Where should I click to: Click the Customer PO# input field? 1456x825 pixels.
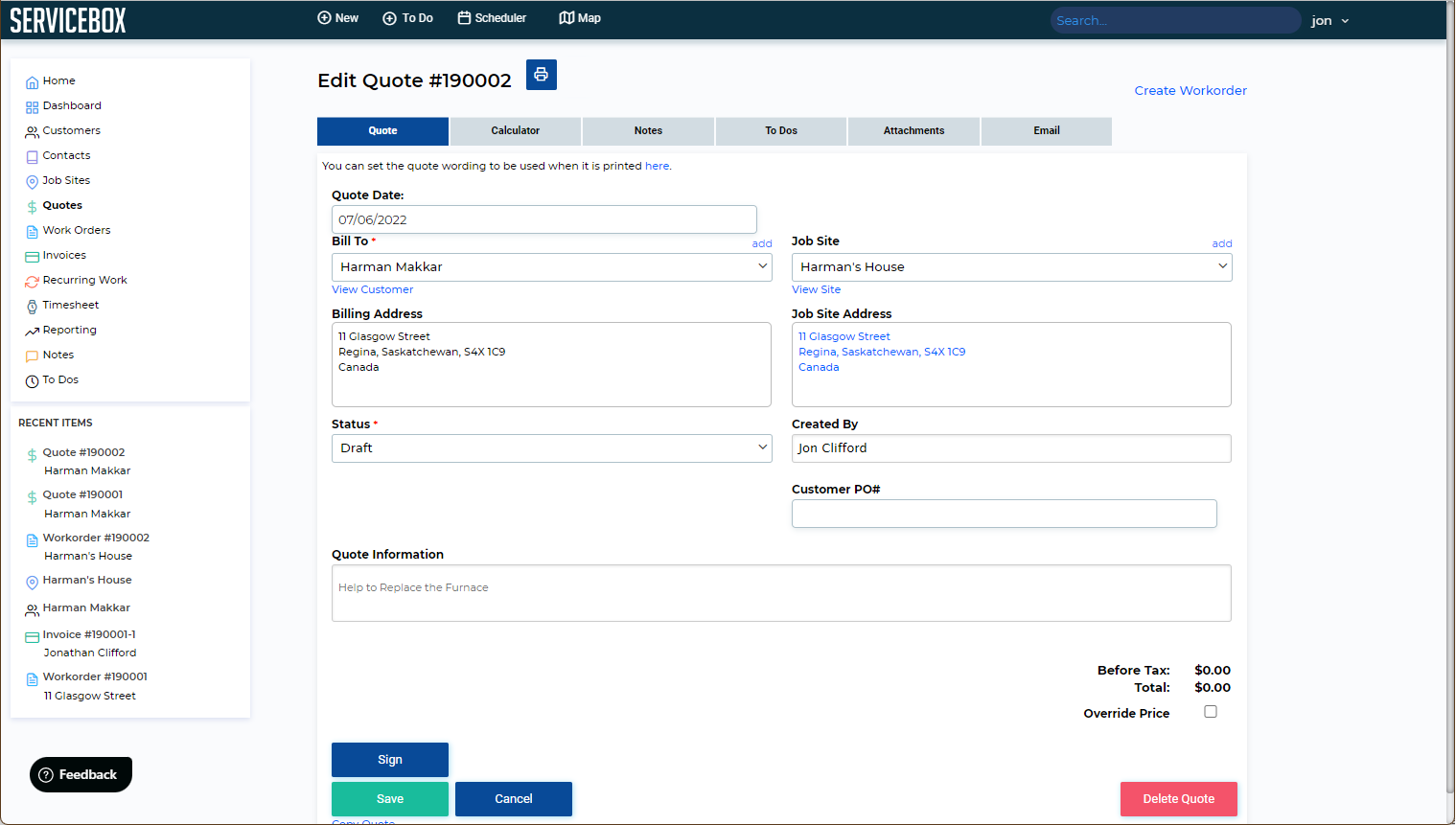(1005, 514)
